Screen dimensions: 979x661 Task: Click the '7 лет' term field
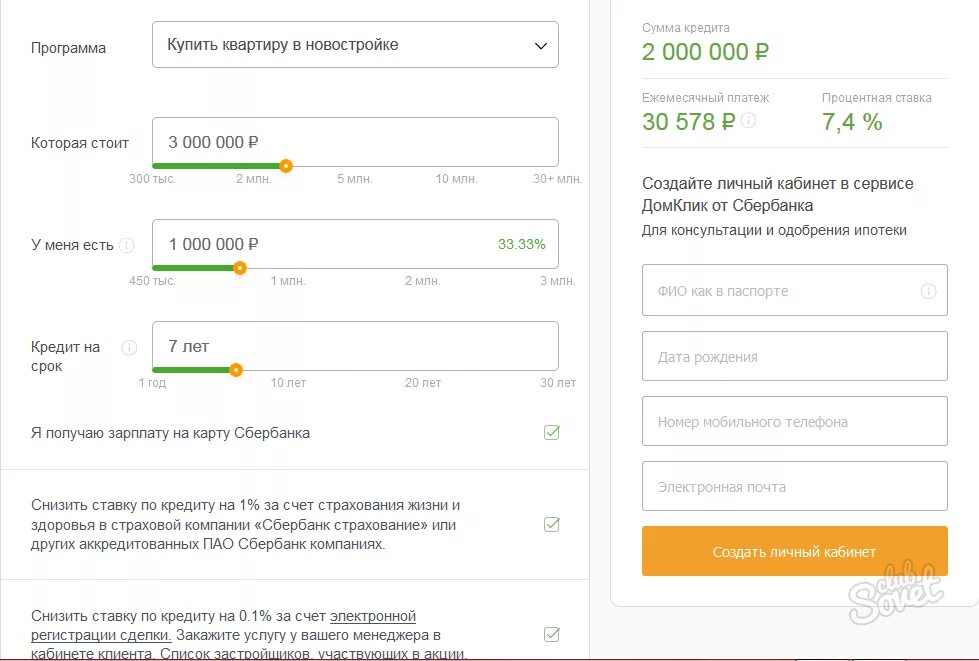coord(355,346)
